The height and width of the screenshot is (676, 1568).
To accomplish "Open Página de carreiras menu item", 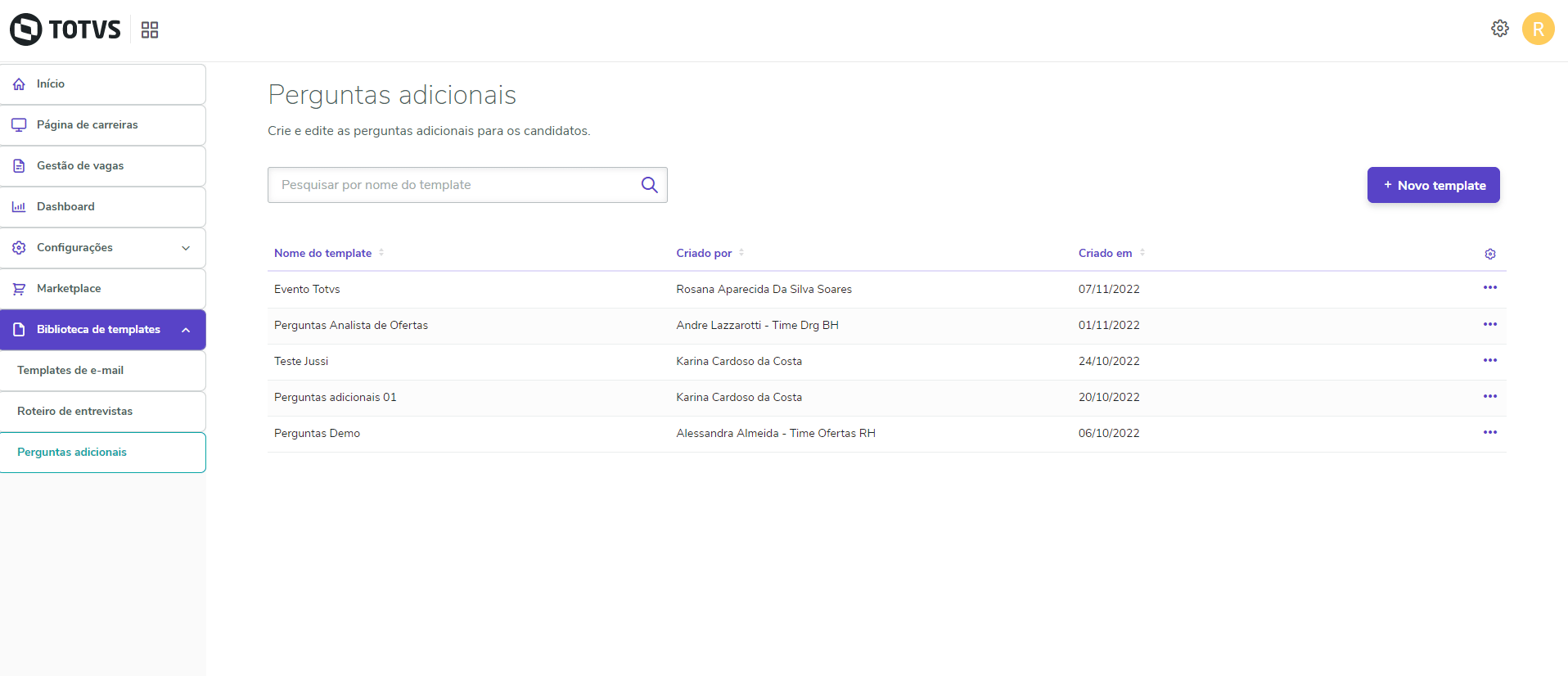I will (102, 125).
